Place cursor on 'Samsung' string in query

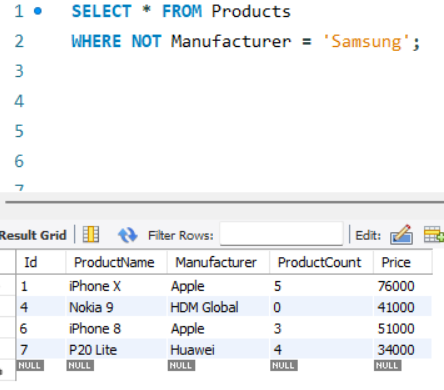366,42
